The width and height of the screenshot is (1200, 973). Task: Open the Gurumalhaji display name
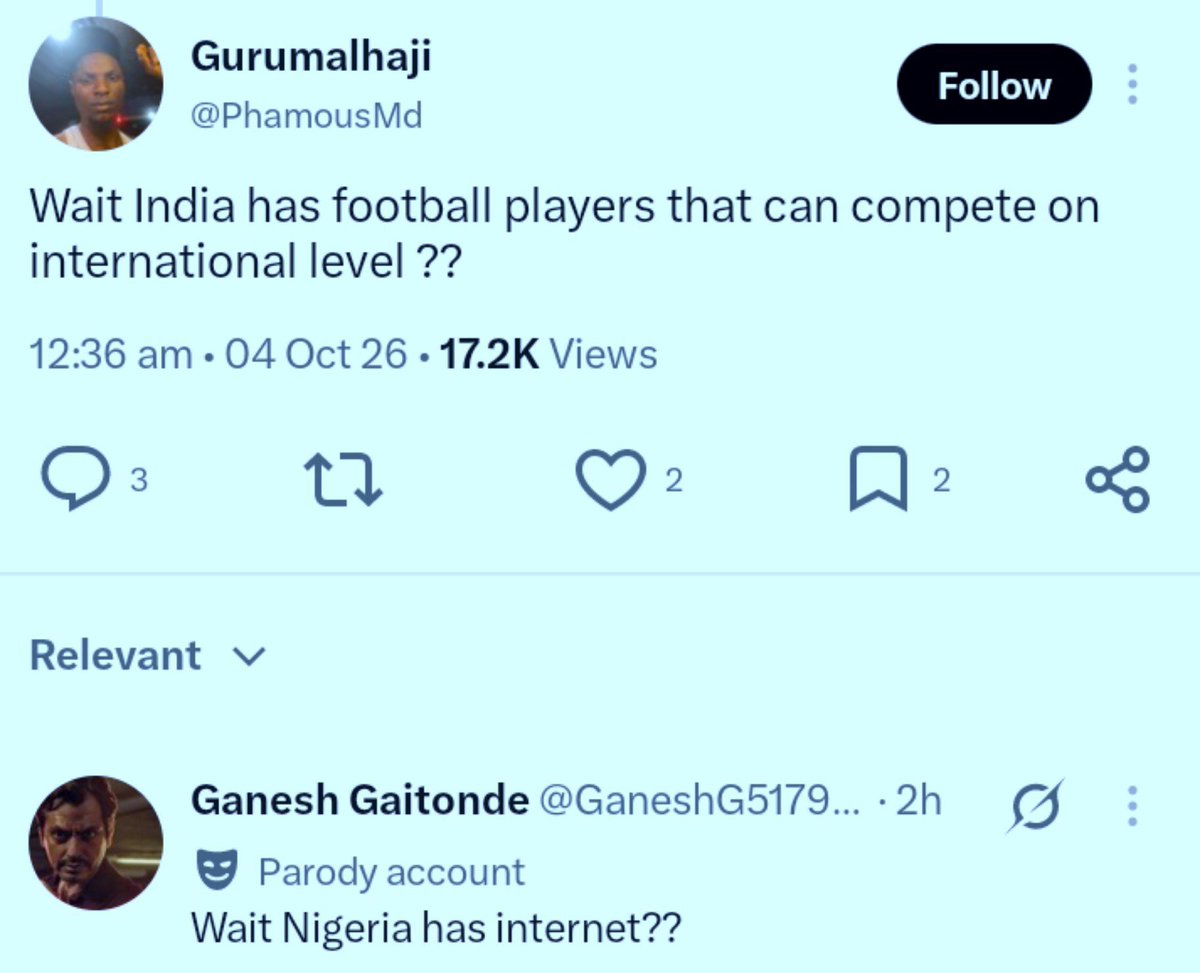click(310, 56)
